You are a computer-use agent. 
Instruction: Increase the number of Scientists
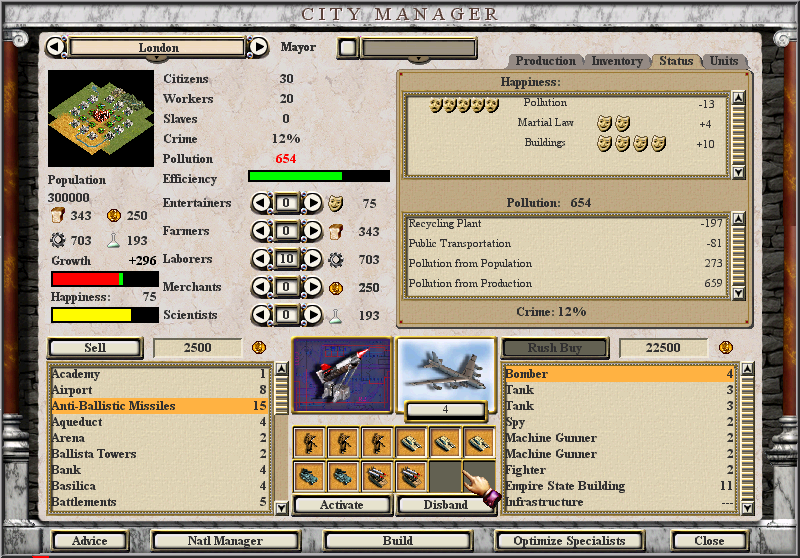313,316
